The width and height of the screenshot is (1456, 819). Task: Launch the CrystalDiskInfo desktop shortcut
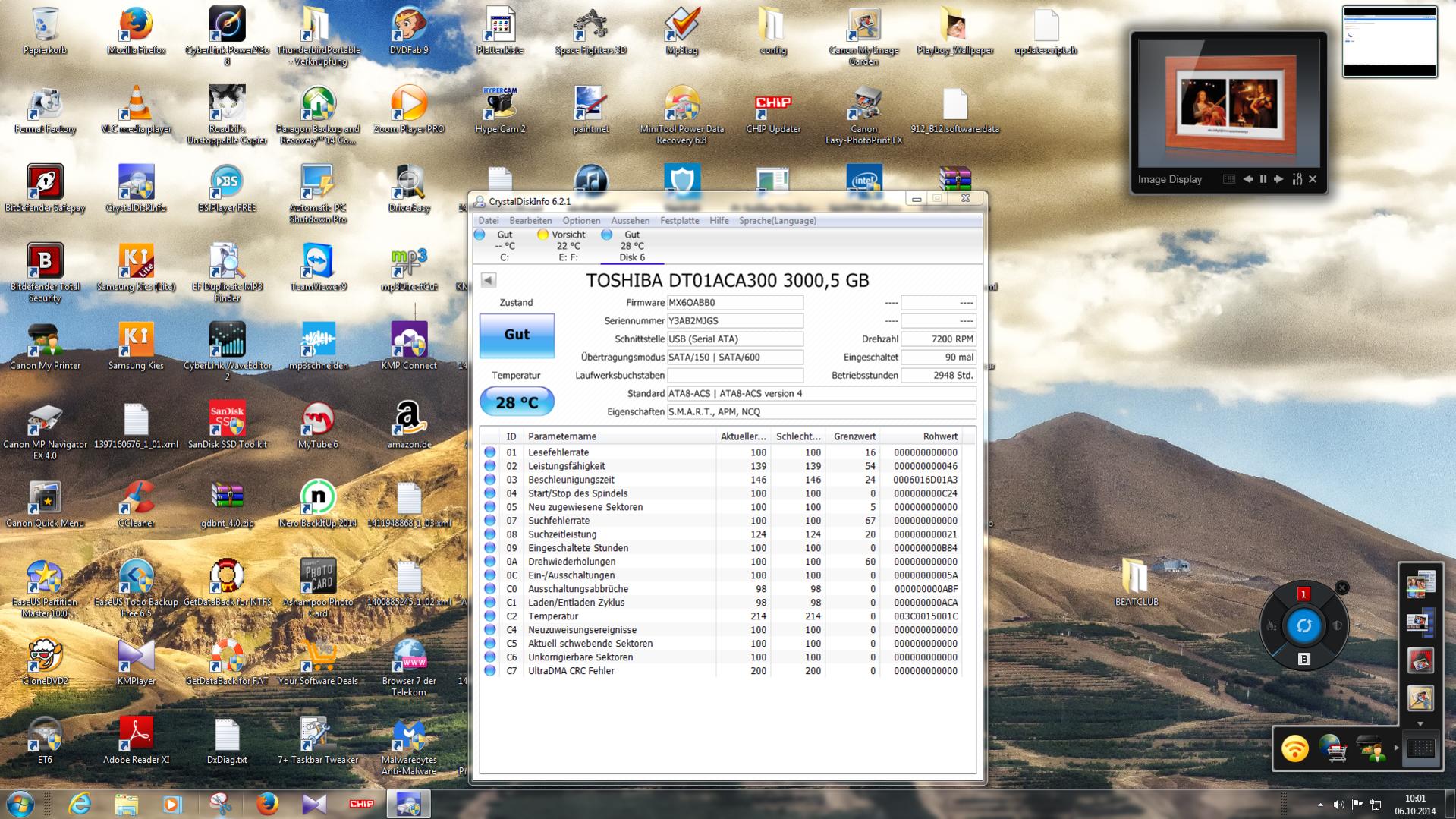click(137, 189)
